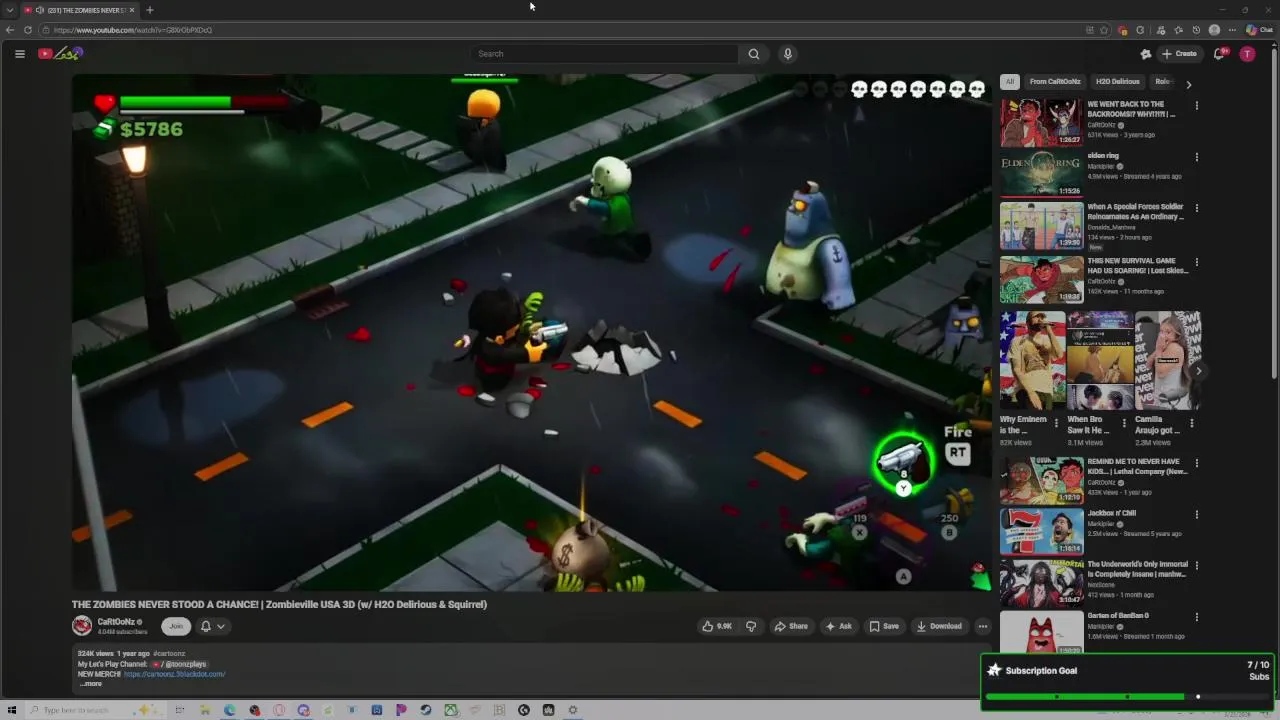
Task: Save video to a playlist
Action: pyautogui.click(x=884, y=626)
